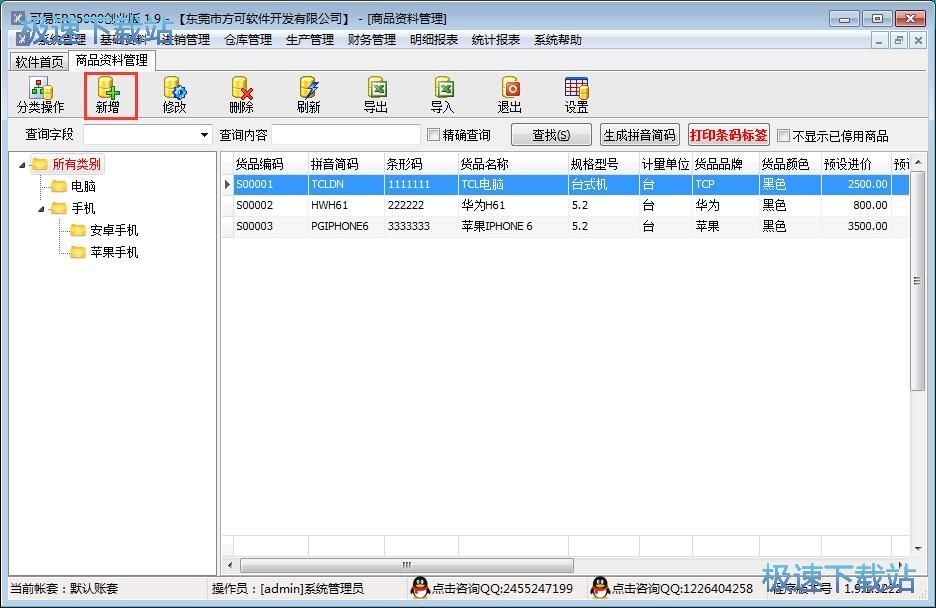The height and width of the screenshot is (608, 936).
Task: Open the 设置 settings icon
Action: [x=577, y=95]
